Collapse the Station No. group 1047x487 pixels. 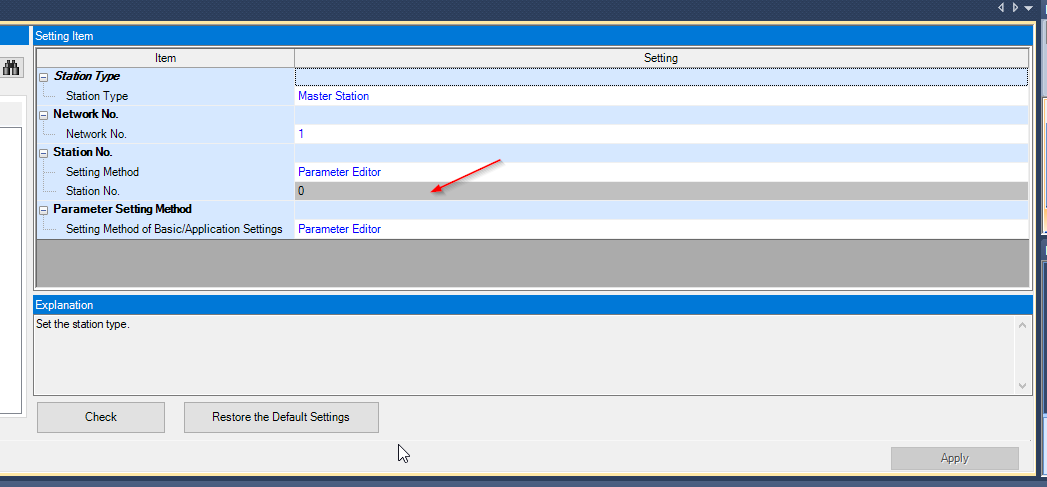coord(44,153)
